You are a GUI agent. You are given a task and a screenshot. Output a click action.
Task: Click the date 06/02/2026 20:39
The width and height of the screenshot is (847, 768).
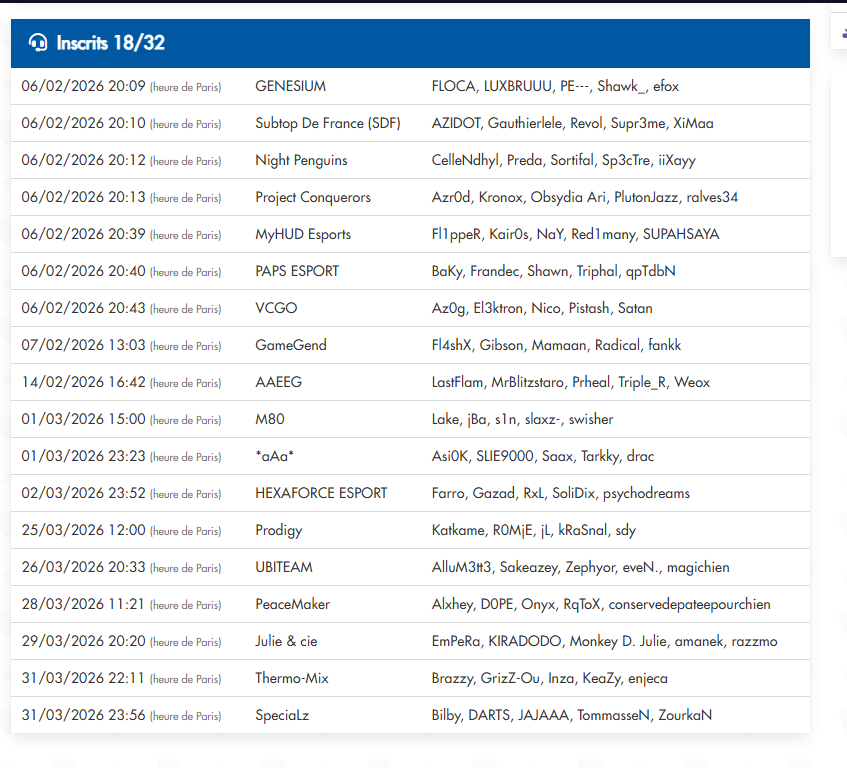pos(83,234)
